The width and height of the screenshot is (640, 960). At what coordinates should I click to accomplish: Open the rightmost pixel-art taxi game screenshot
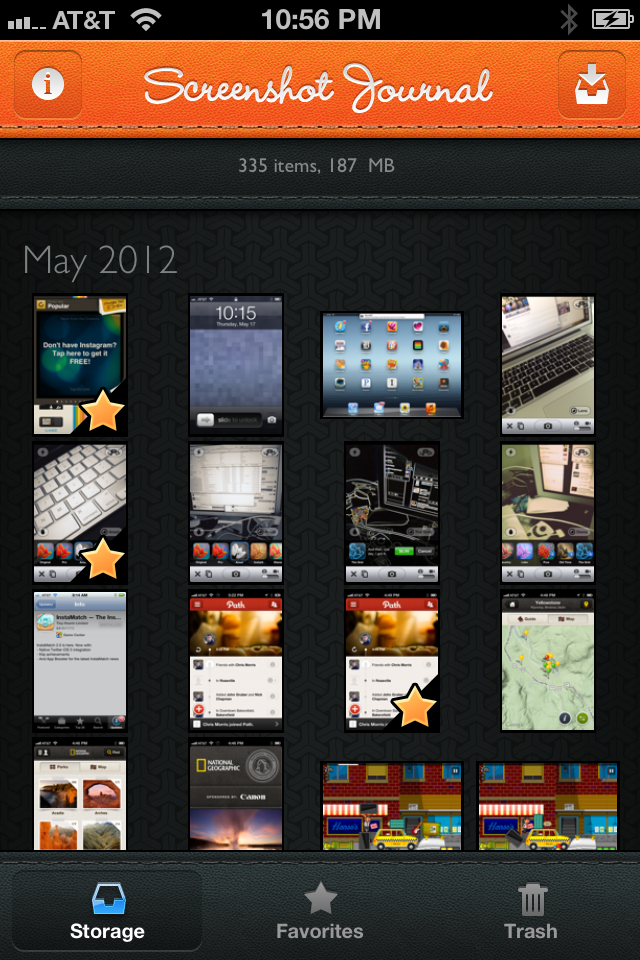coord(548,806)
